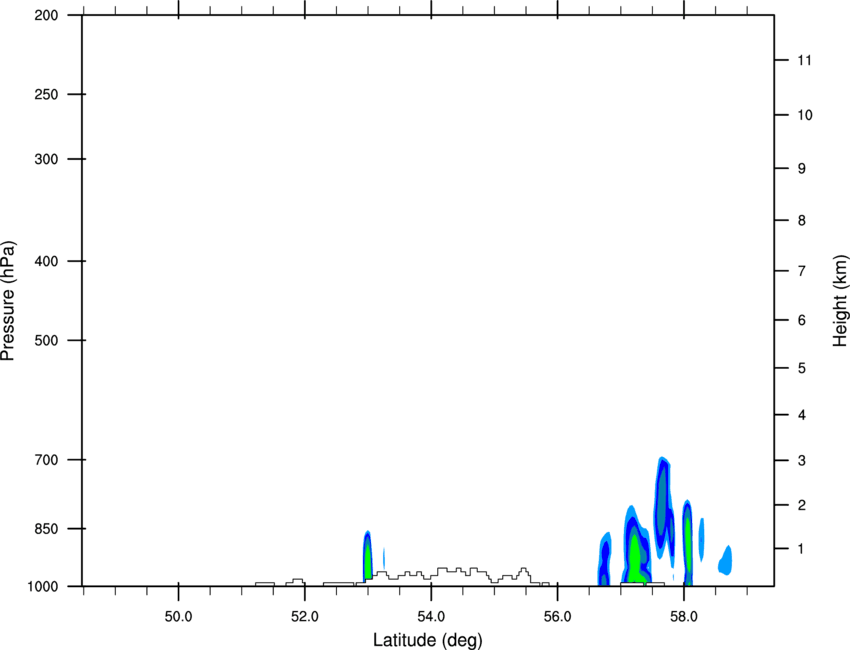Click the 8 km height label
Viewport: 850px width, 650px height.
(x=802, y=220)
